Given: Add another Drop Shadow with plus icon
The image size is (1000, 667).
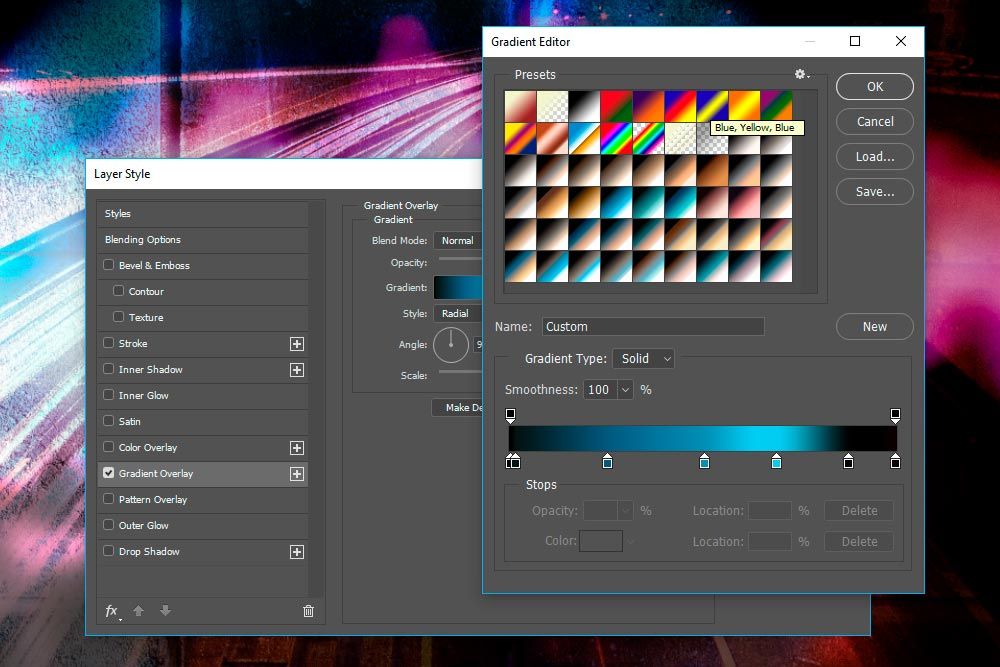Looking at the screenshot, I should pyautogui.click(x=296, y=552).
